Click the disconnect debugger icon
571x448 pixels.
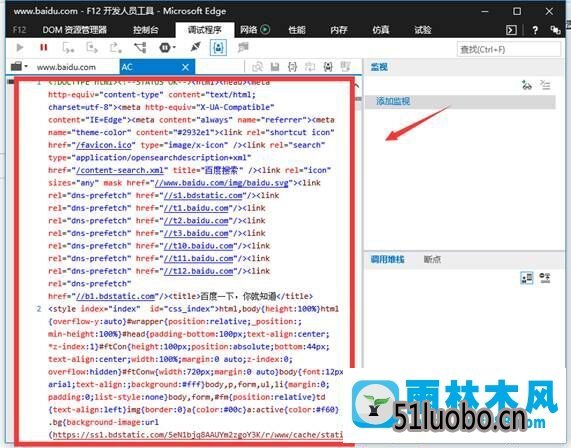pos(195,47)
